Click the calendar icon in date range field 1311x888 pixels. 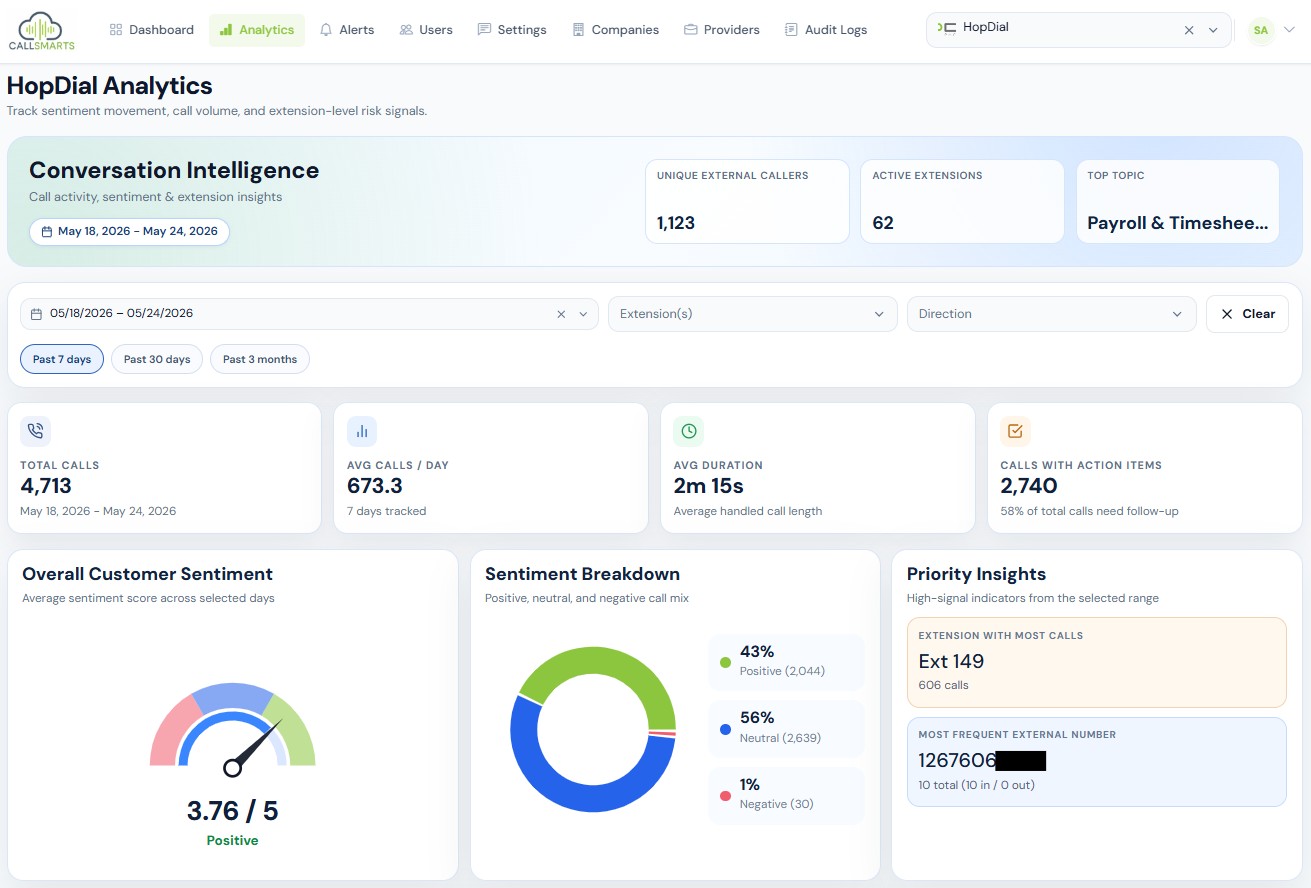(36, 314)
